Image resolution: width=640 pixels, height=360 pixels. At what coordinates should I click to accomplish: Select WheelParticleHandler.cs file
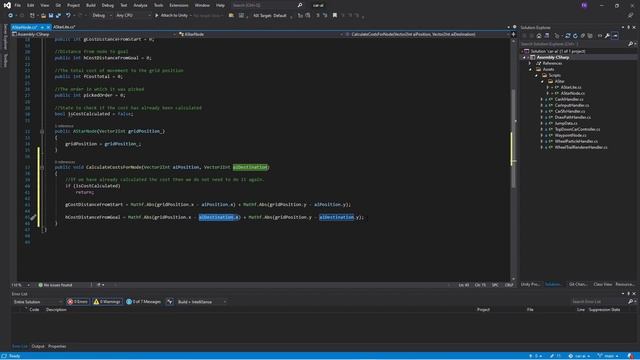[x=576, y=141]
